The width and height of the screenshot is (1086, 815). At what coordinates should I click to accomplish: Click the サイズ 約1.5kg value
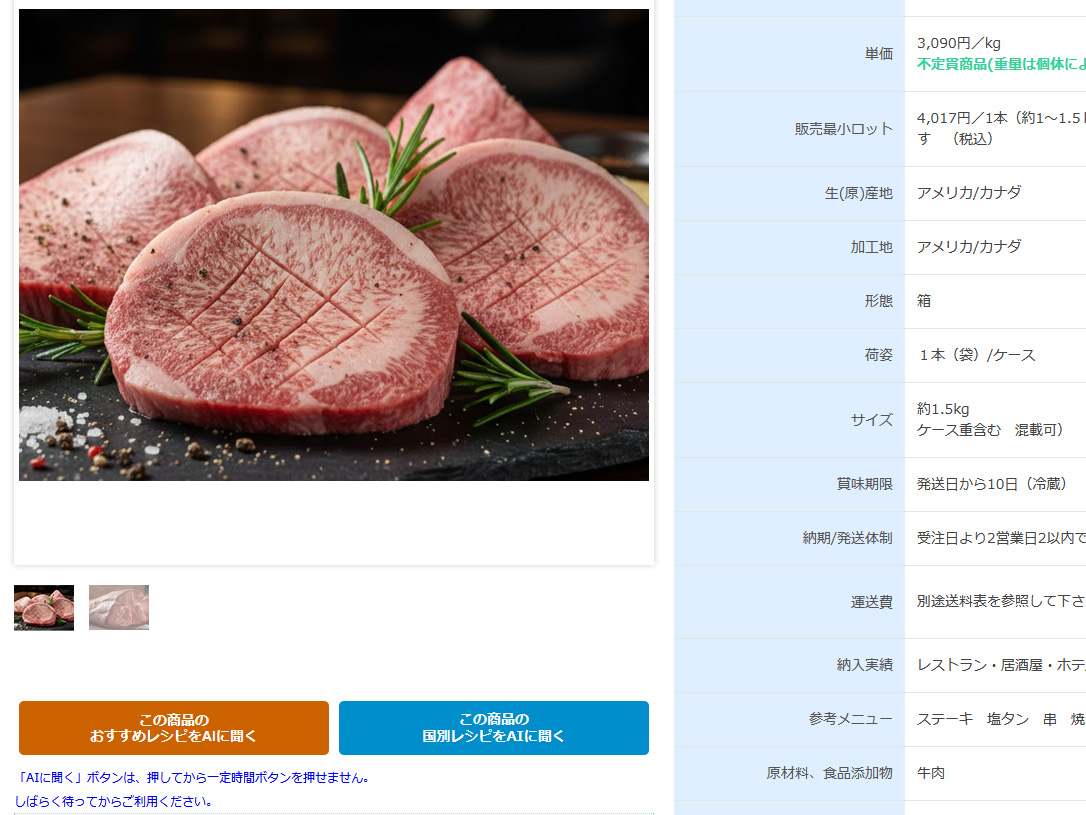click(x=943, y=409)
